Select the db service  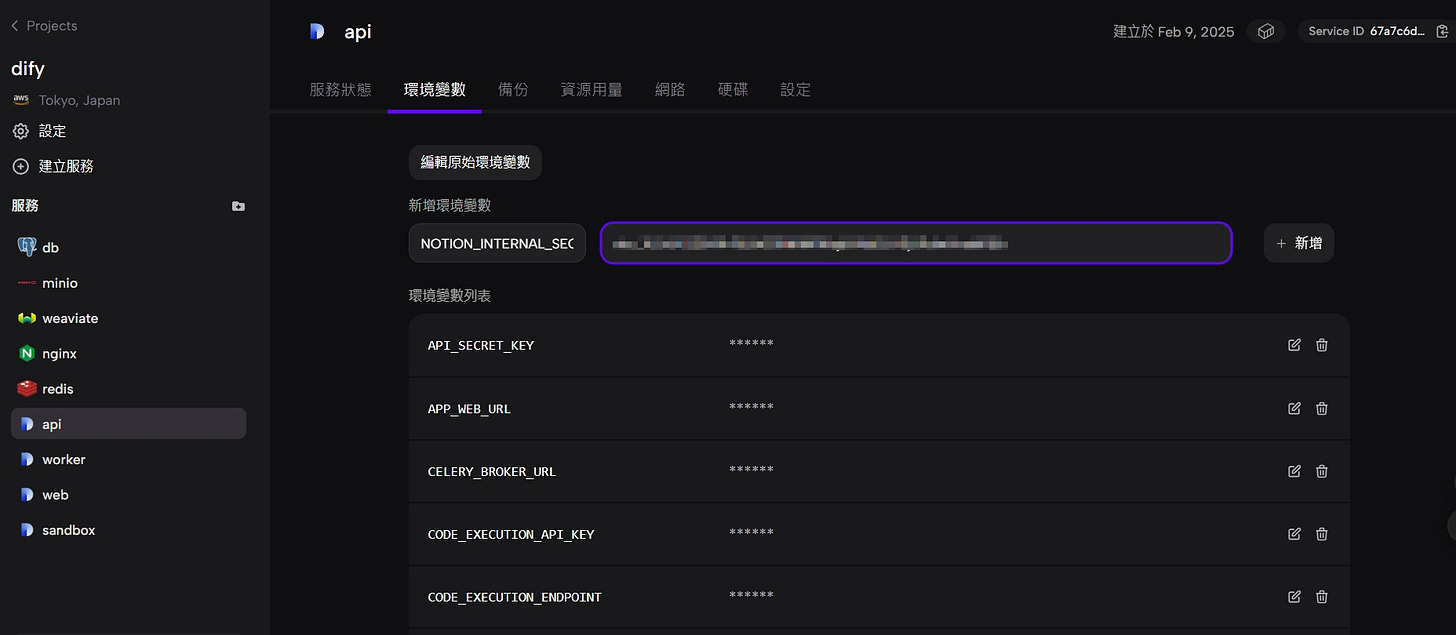pos(128,247)
